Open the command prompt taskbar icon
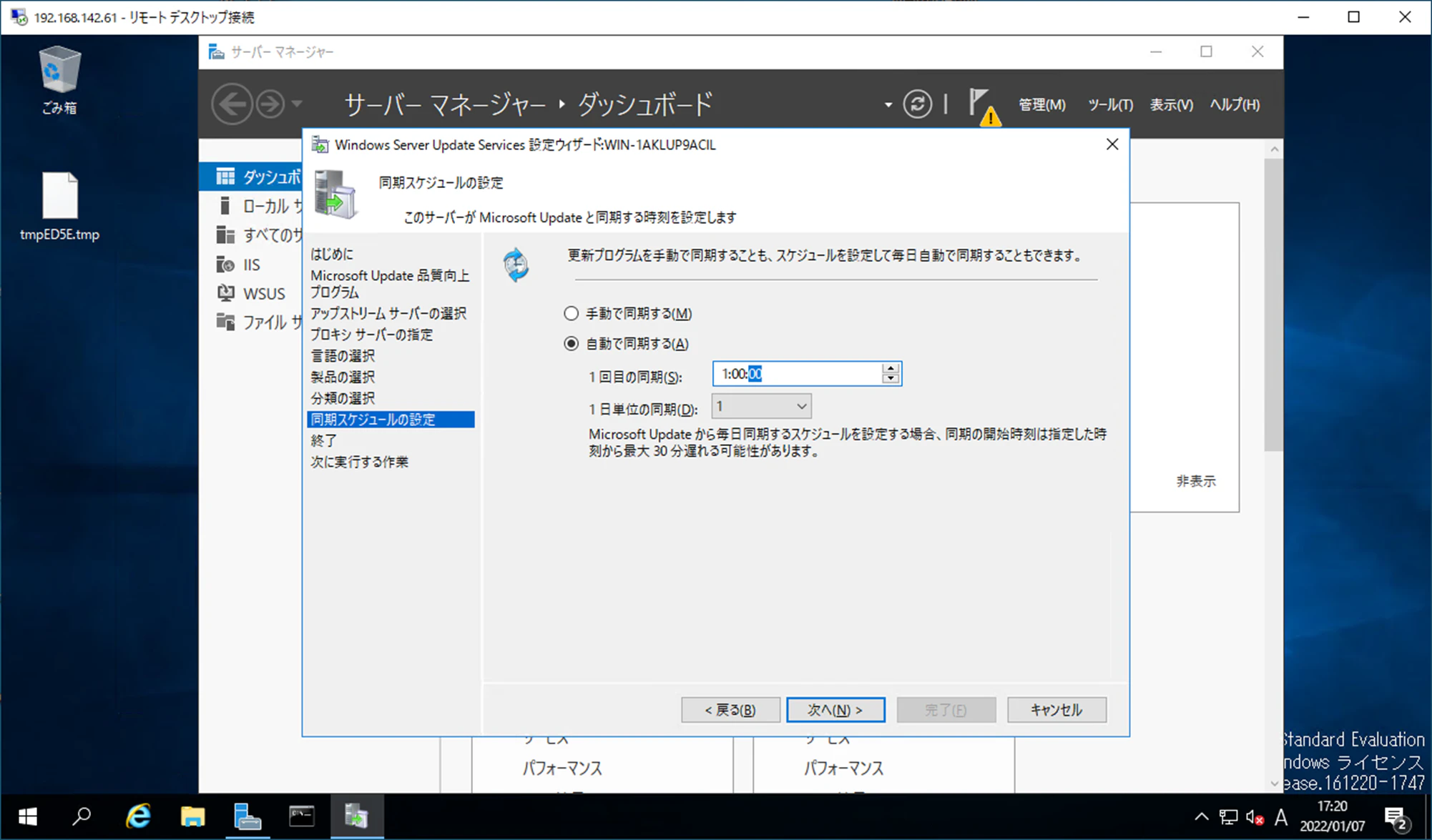Viewport: 1432px width, 840px height. click(x=302, y=816)
